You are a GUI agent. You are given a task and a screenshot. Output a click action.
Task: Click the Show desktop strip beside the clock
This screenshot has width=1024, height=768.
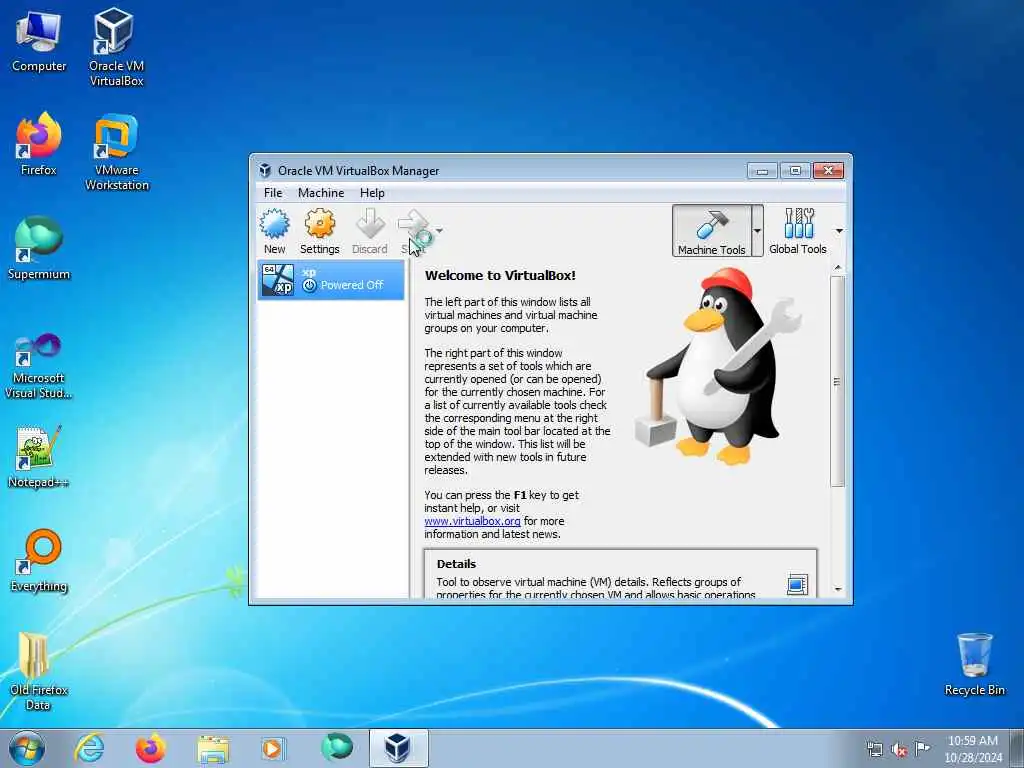1017,748
